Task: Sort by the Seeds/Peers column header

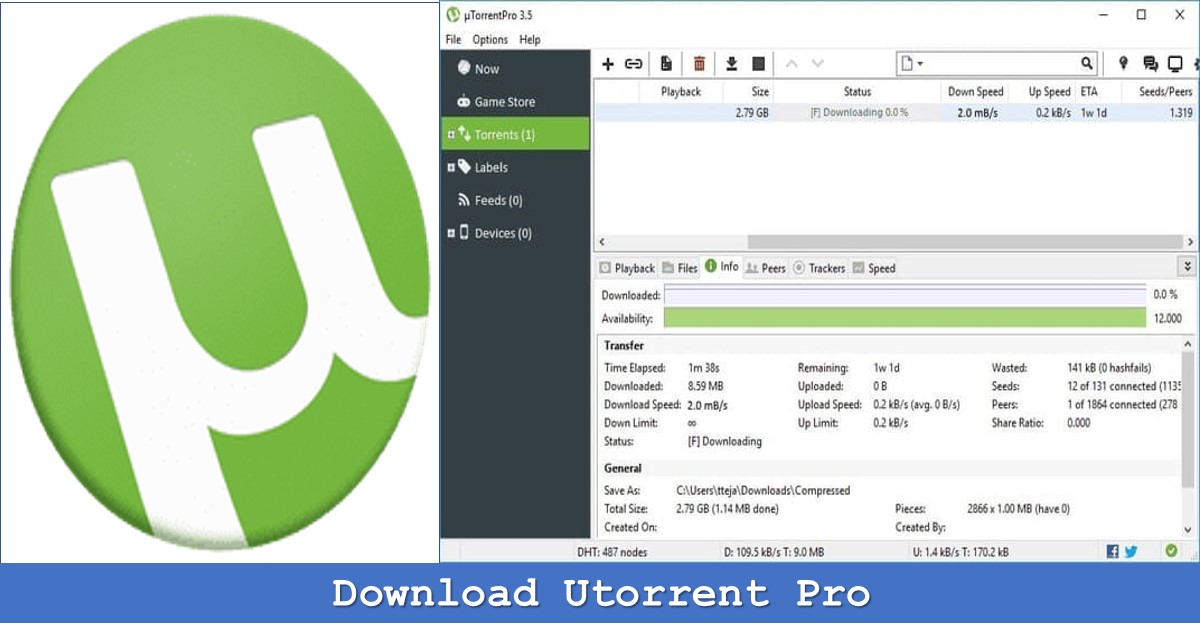Action: click(1165, 91)
